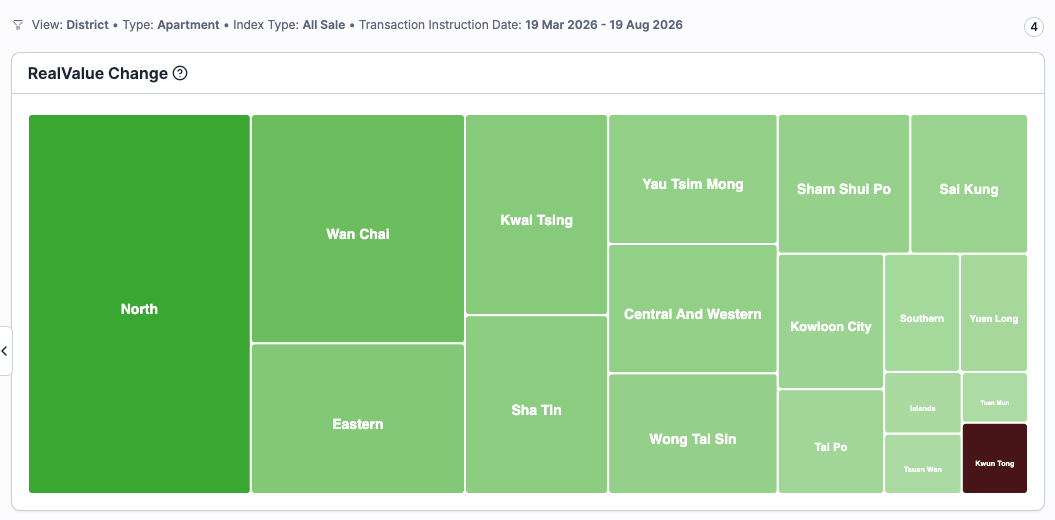Select the Wong Tai Sin tile
This screenshot has width=1055, height=520.
click(x=693, y=434)
